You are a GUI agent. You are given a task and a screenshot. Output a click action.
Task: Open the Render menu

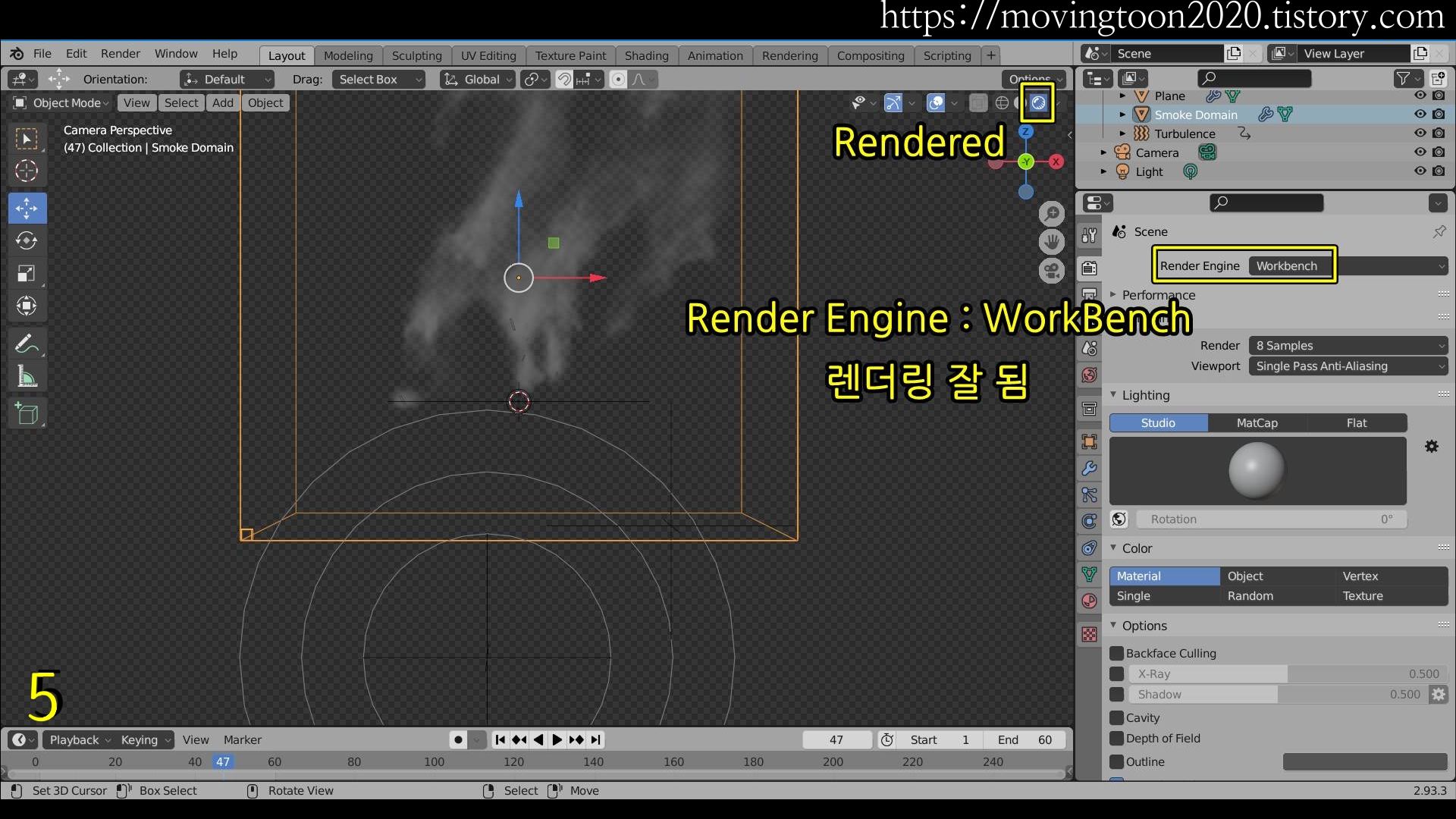click(121, 54)
